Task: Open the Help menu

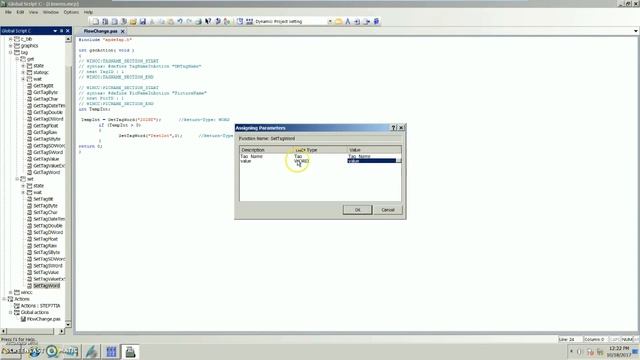Action: [x=89, y=12]
